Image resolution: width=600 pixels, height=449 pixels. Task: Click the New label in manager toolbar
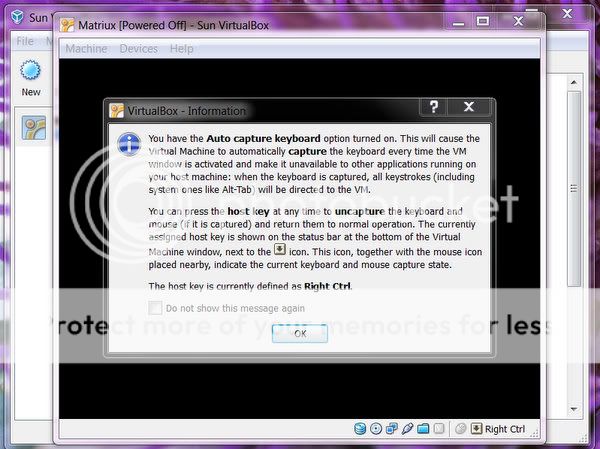[31, 92]
